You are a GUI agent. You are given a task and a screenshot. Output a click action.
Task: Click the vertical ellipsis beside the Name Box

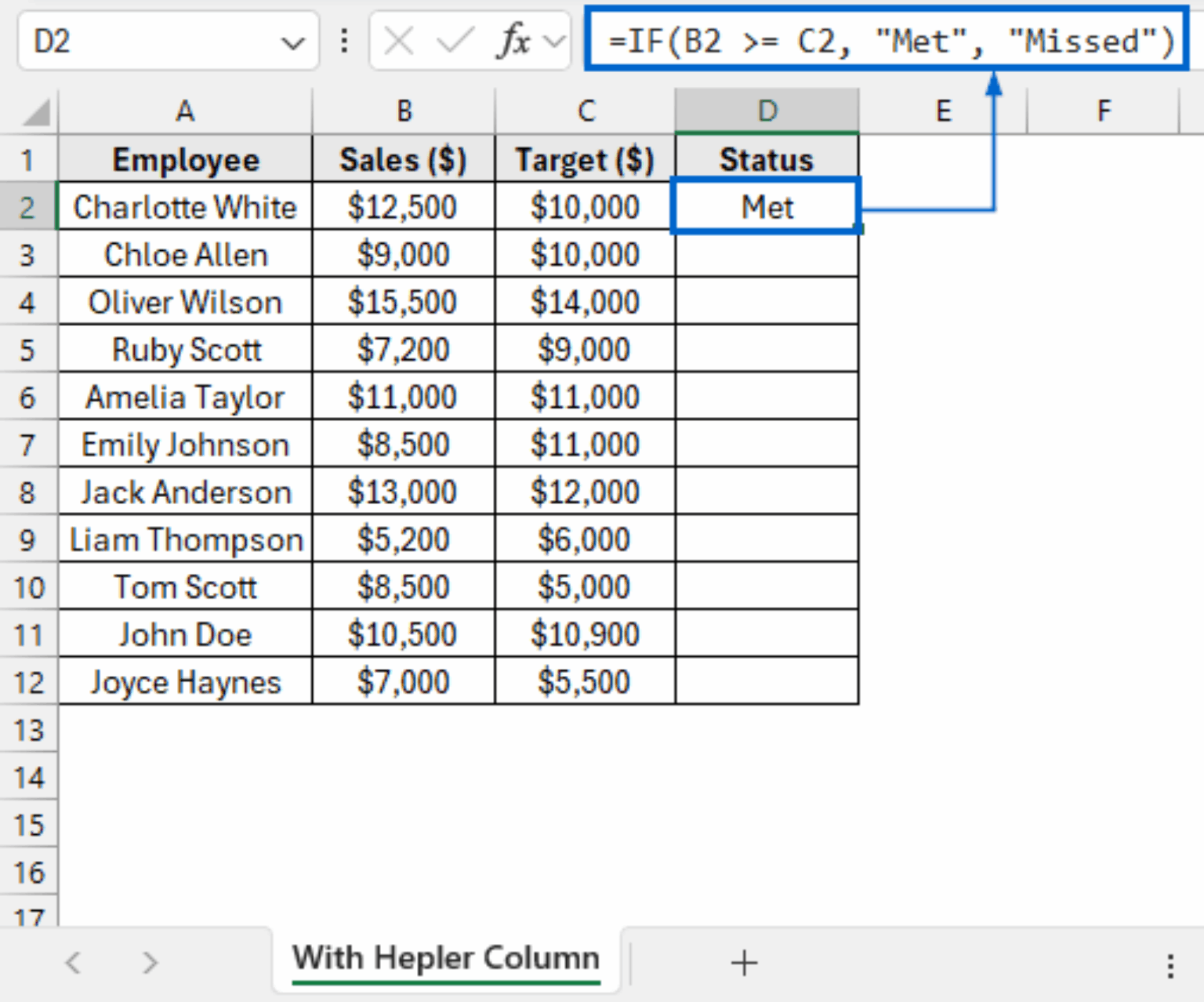(343, 42)
